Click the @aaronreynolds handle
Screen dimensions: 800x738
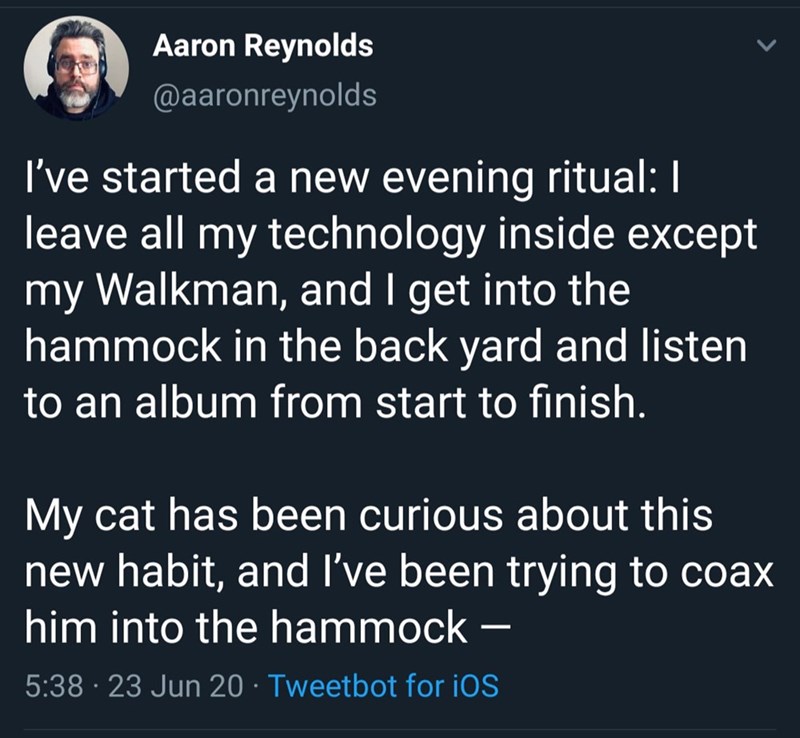[x=265, y=95]
